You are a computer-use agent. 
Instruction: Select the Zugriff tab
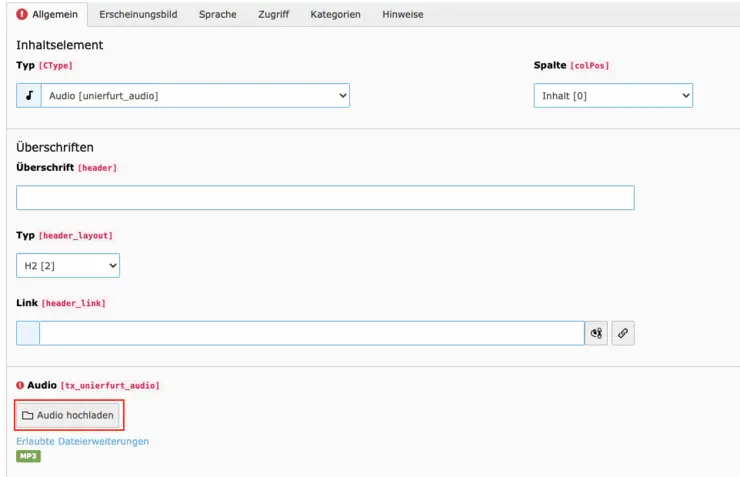tap(273, 14)
